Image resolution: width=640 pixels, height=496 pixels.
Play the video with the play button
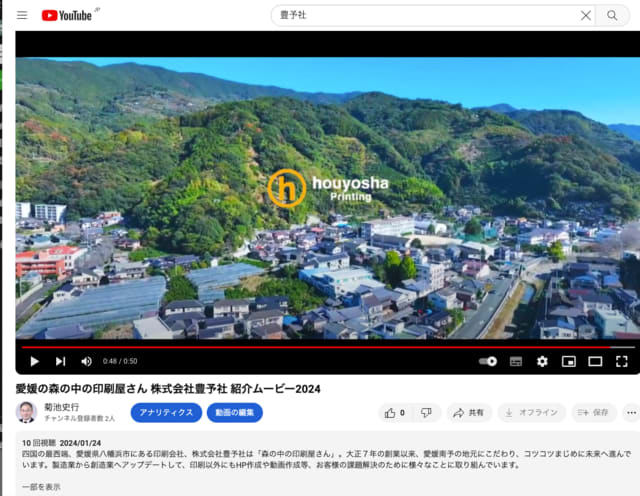coord(35,361)
